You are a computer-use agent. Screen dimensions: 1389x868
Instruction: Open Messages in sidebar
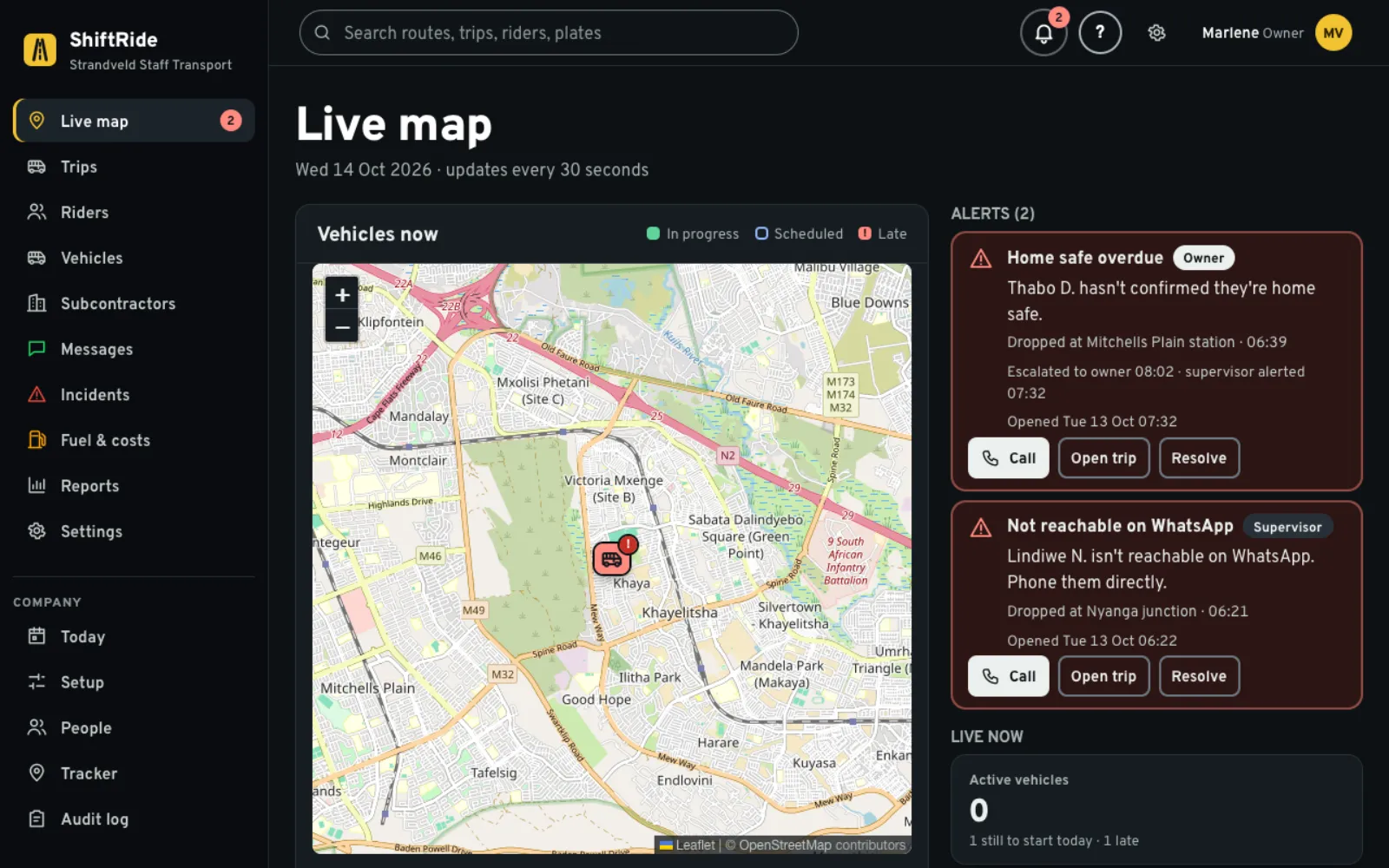click(135, 349)
